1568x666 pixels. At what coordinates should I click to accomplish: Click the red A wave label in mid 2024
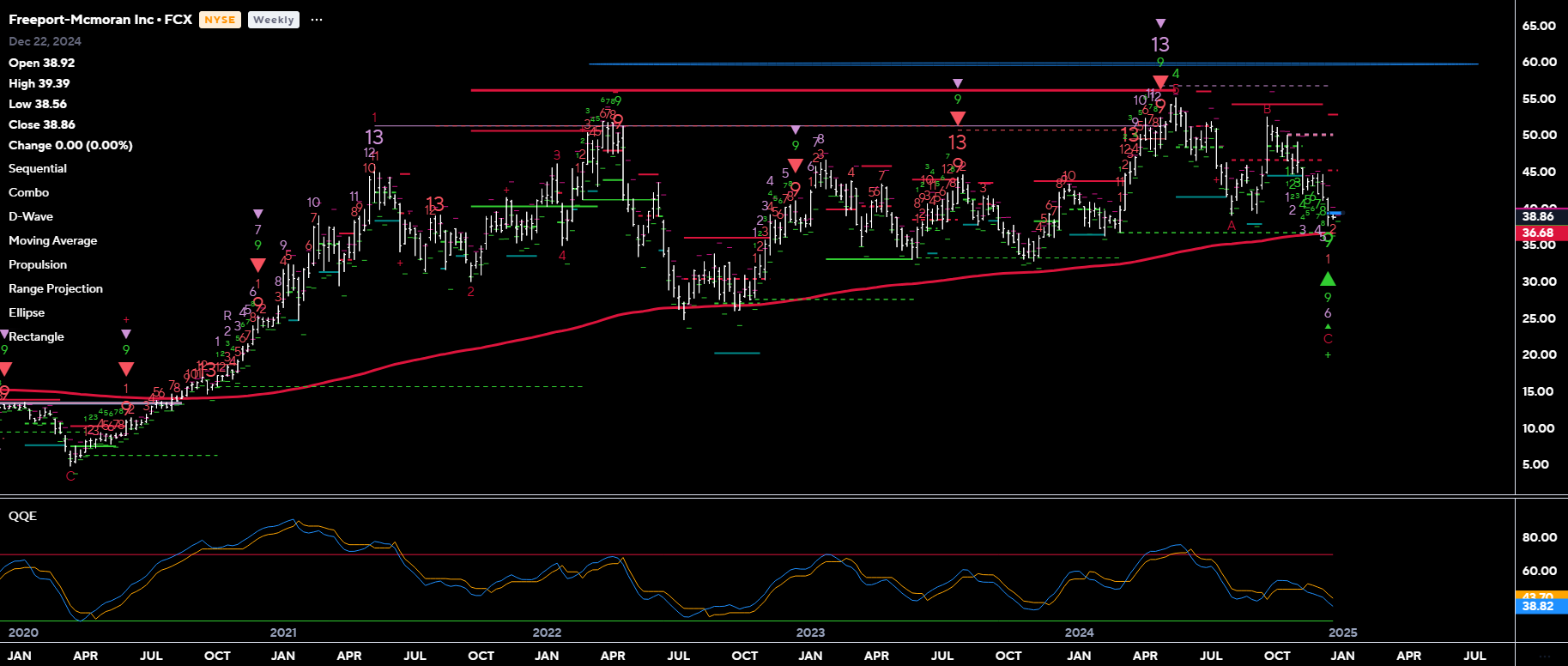click(x=1232, y=226)
